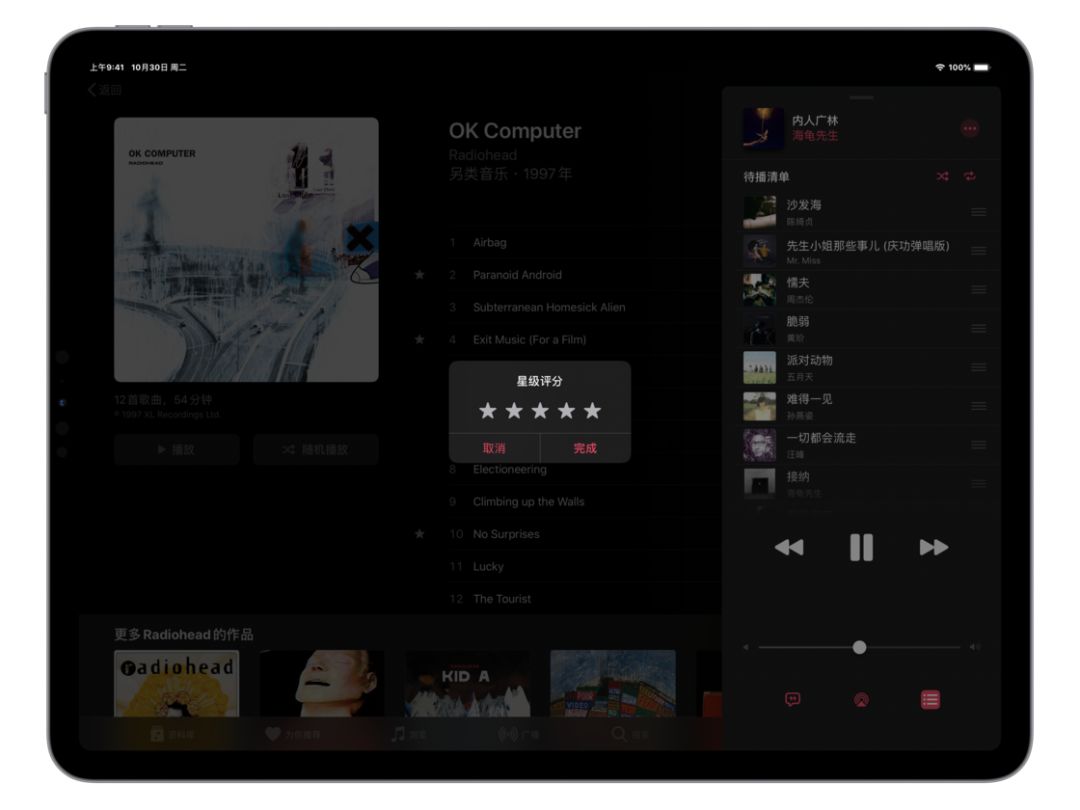The width and height of the screenshot is (1080, 810).
Task: Grab the reorder handle for 懦夫
Action: coord(978,289)
